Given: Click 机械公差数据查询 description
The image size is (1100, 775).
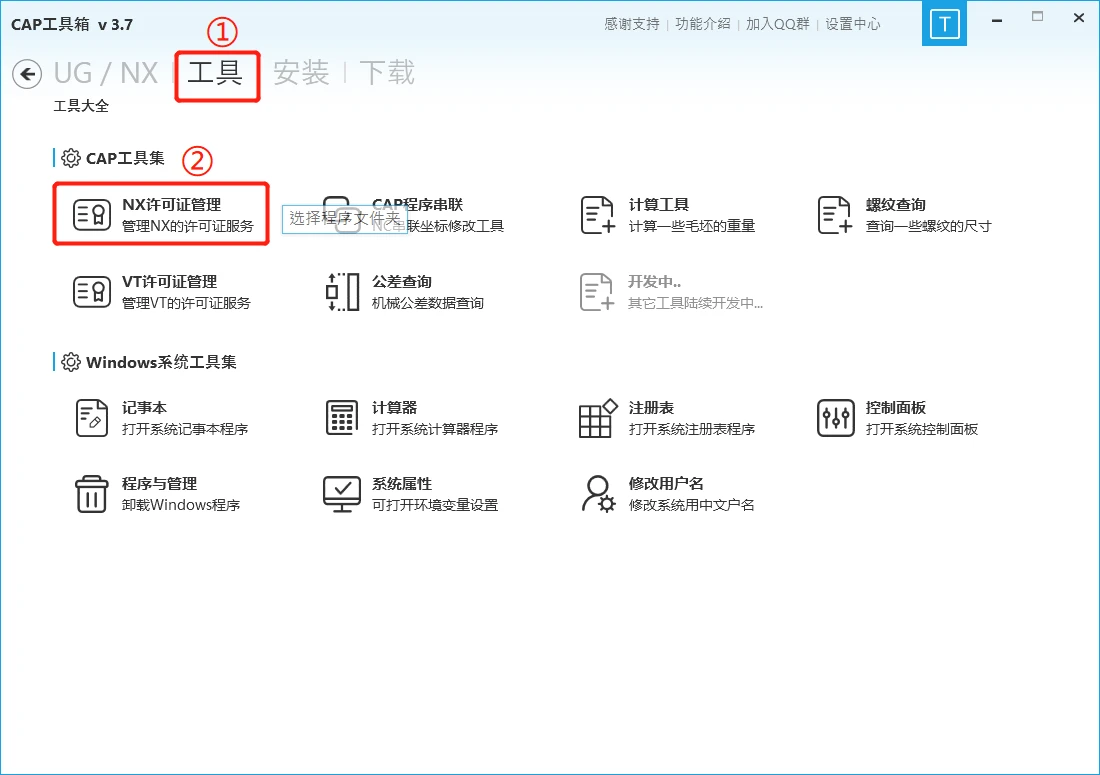Looking at the screenshot, I should (x=428, y=303).
